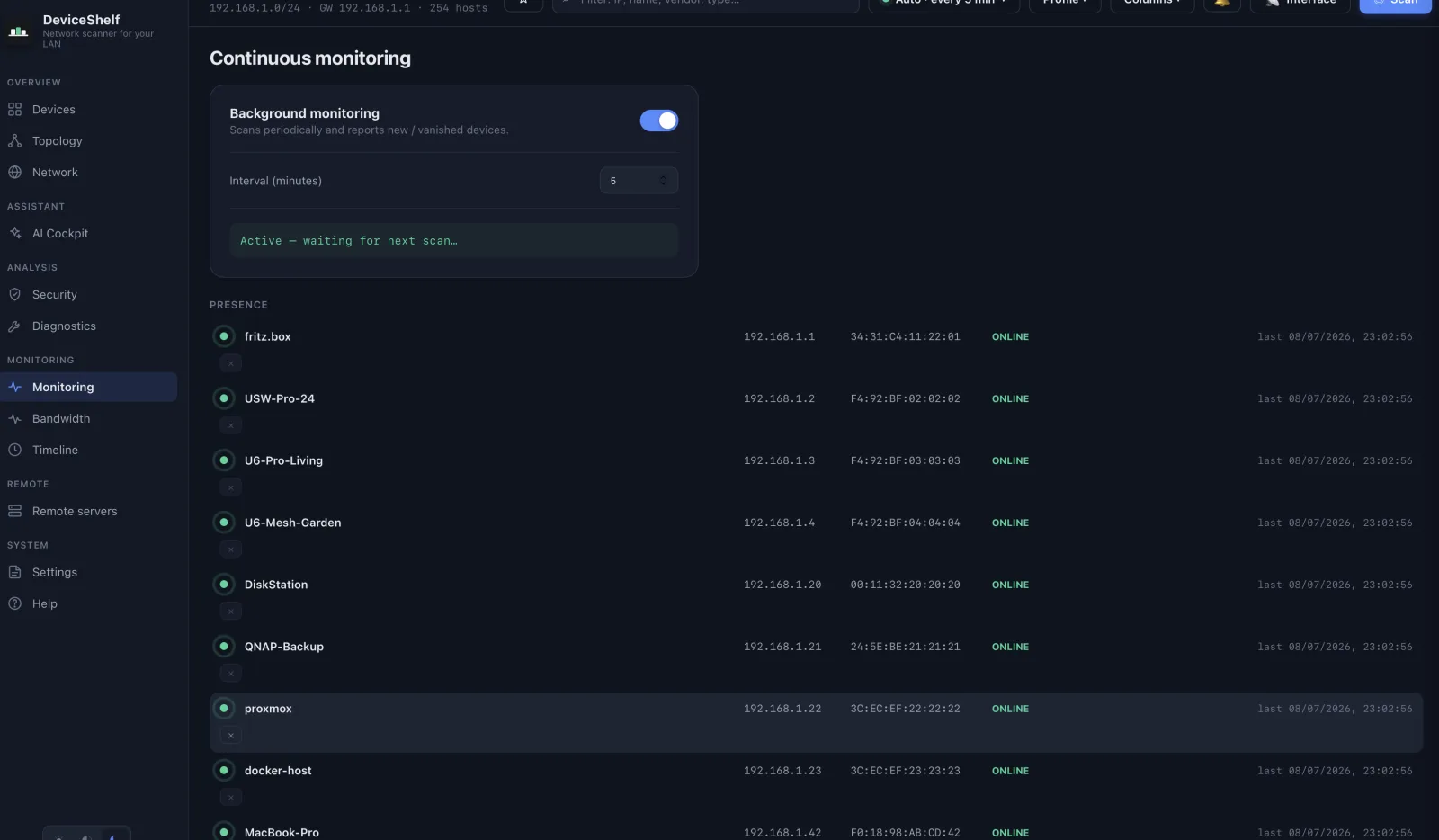Open the Columns dropdown in top bar
Screen dimensions: 1439x840
click(1152, 4)
